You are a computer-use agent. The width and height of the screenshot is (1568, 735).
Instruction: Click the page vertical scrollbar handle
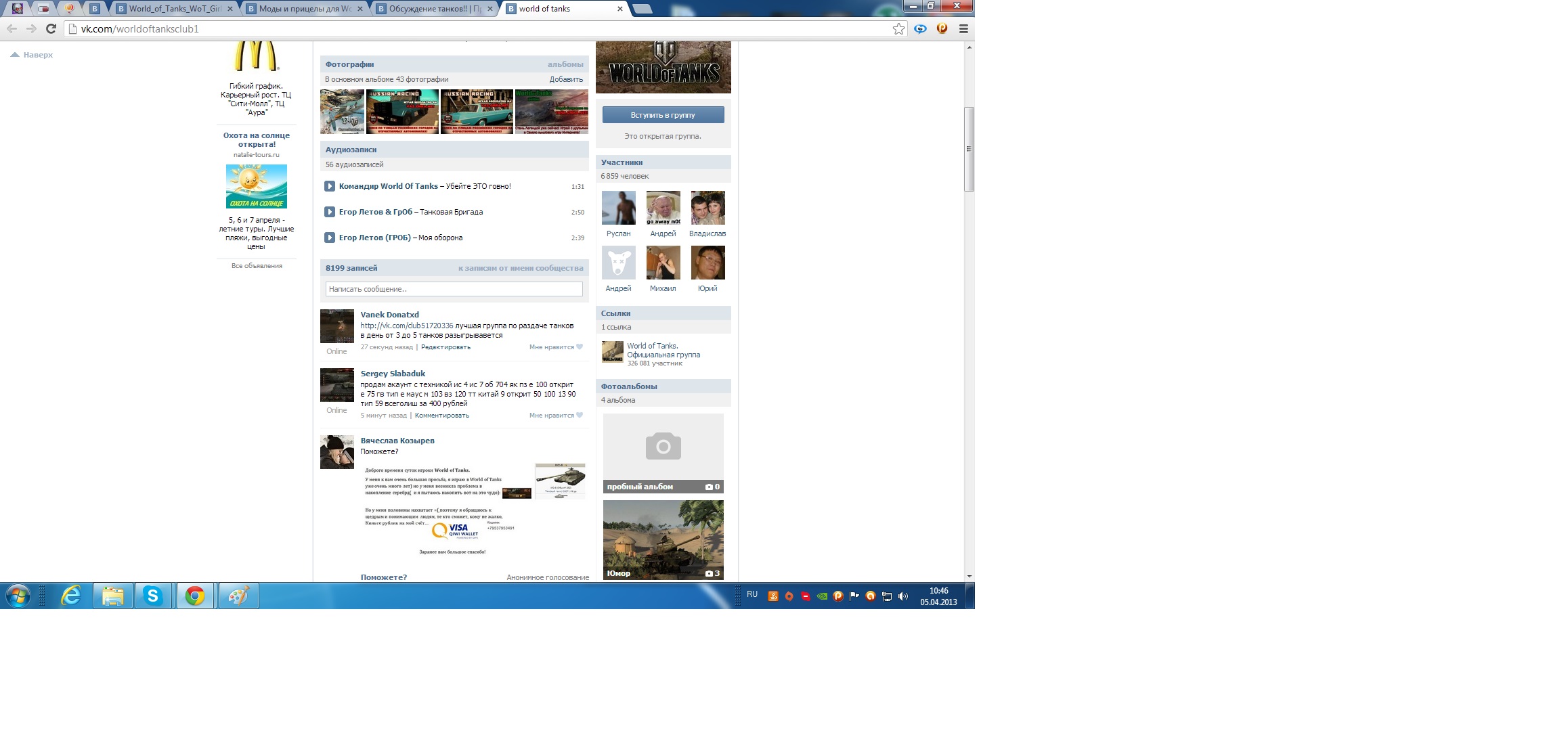(969, 149)
